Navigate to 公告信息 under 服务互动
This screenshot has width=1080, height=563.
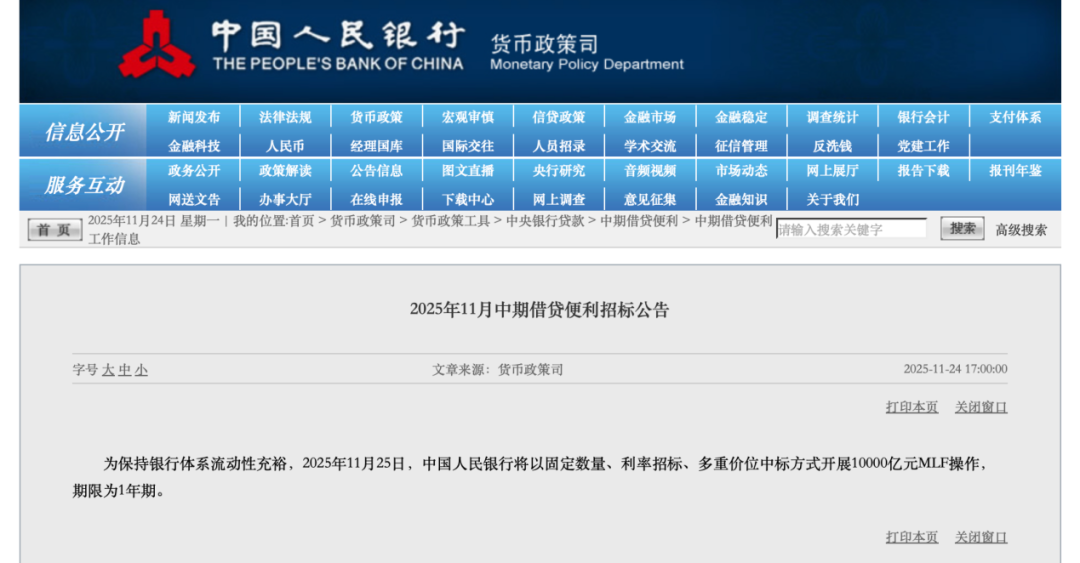pos(376,171)
